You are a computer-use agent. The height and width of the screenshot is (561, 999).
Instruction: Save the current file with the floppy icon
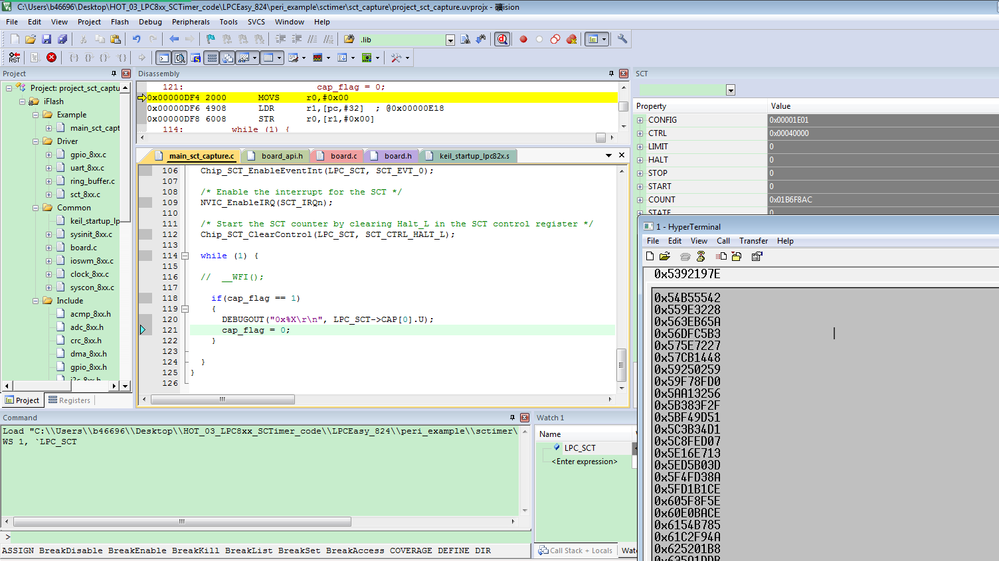(x=46, y=39)
